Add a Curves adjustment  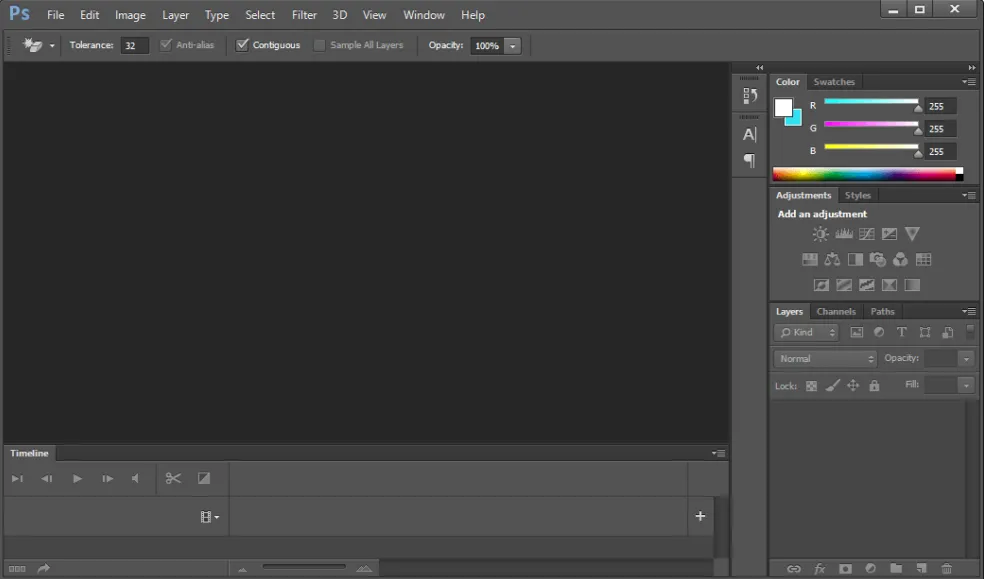click(x=867, y=234)
